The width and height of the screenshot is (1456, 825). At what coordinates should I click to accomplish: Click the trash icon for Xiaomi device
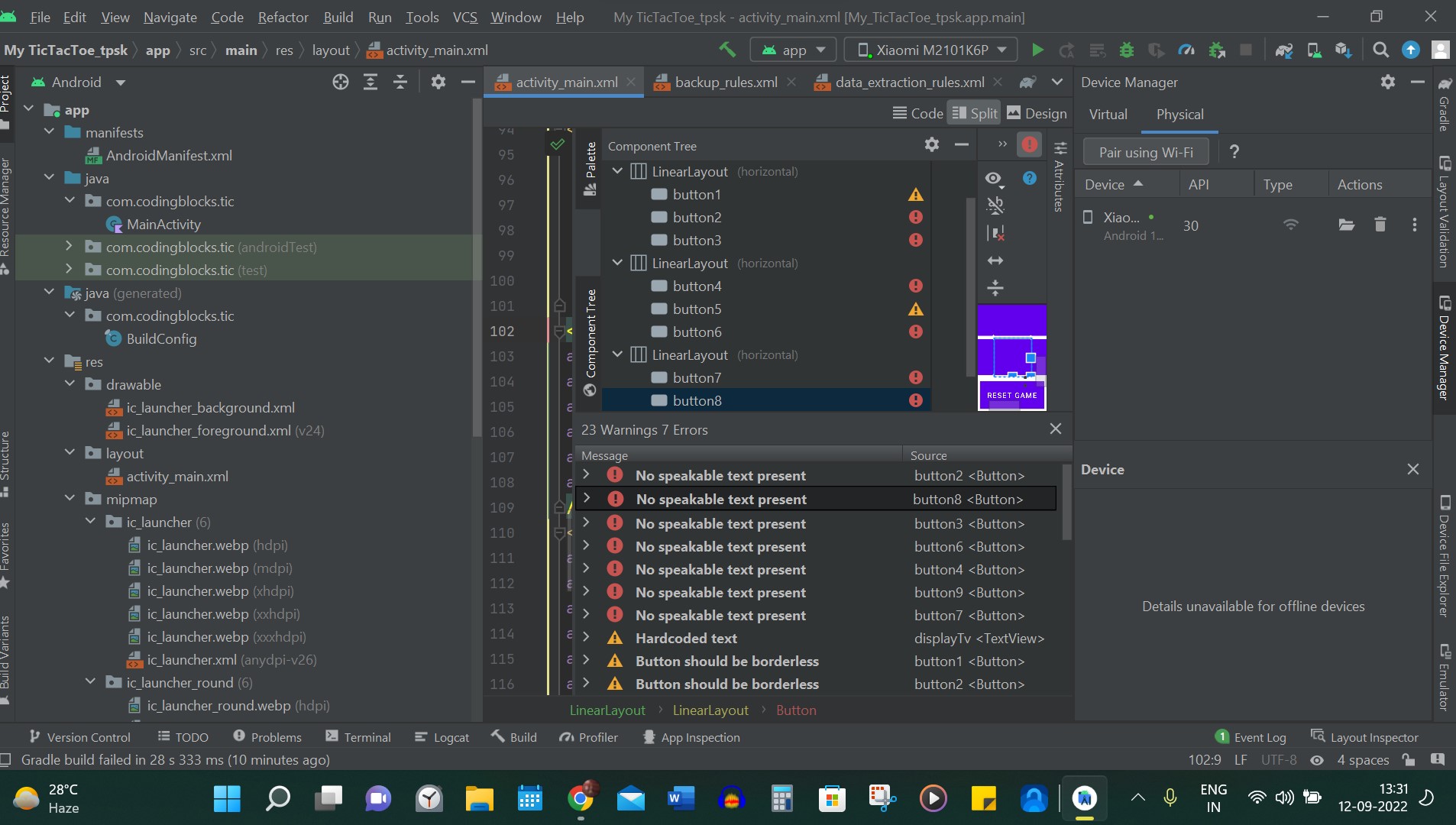1380,225
